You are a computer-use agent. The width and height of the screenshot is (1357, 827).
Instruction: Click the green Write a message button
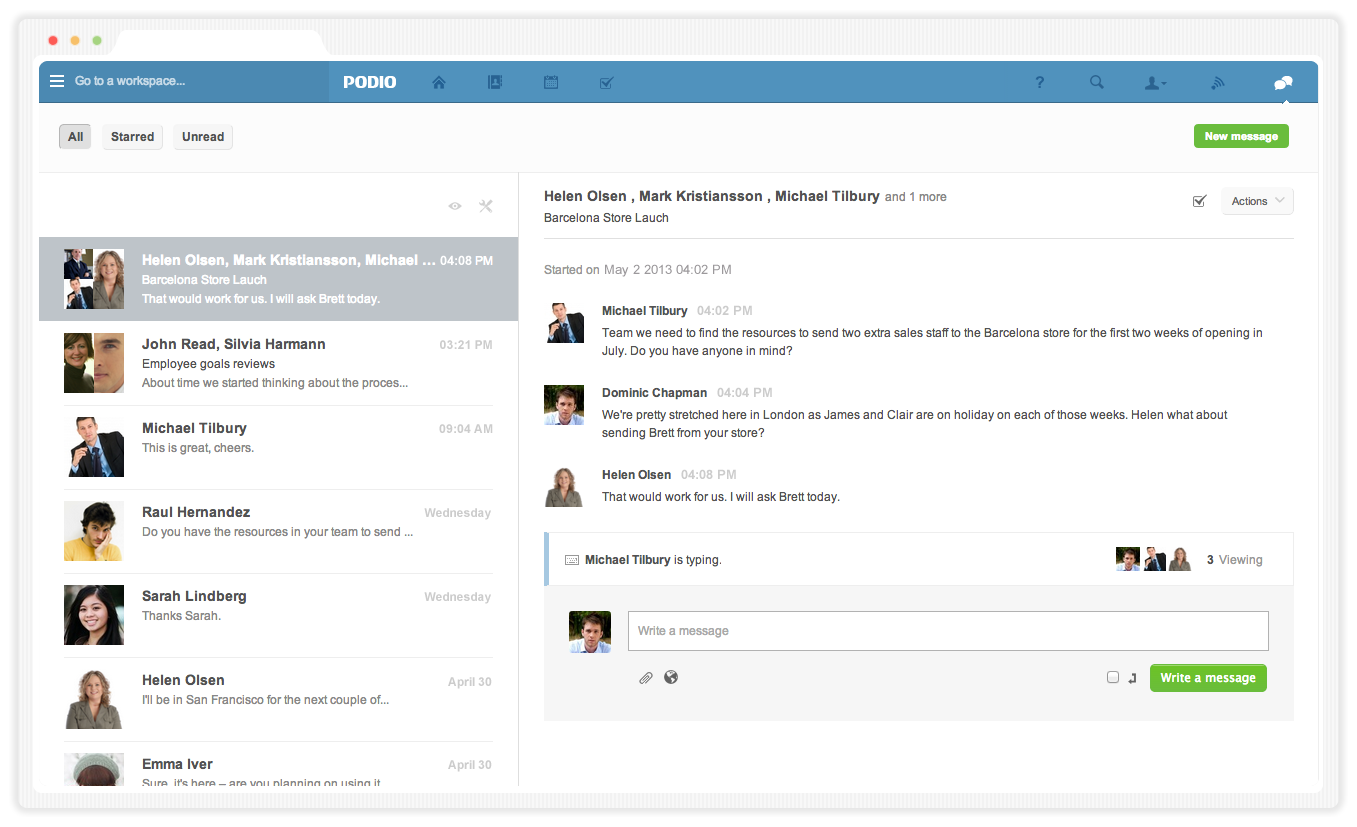pyautogui.click(x=1208, y=678)
